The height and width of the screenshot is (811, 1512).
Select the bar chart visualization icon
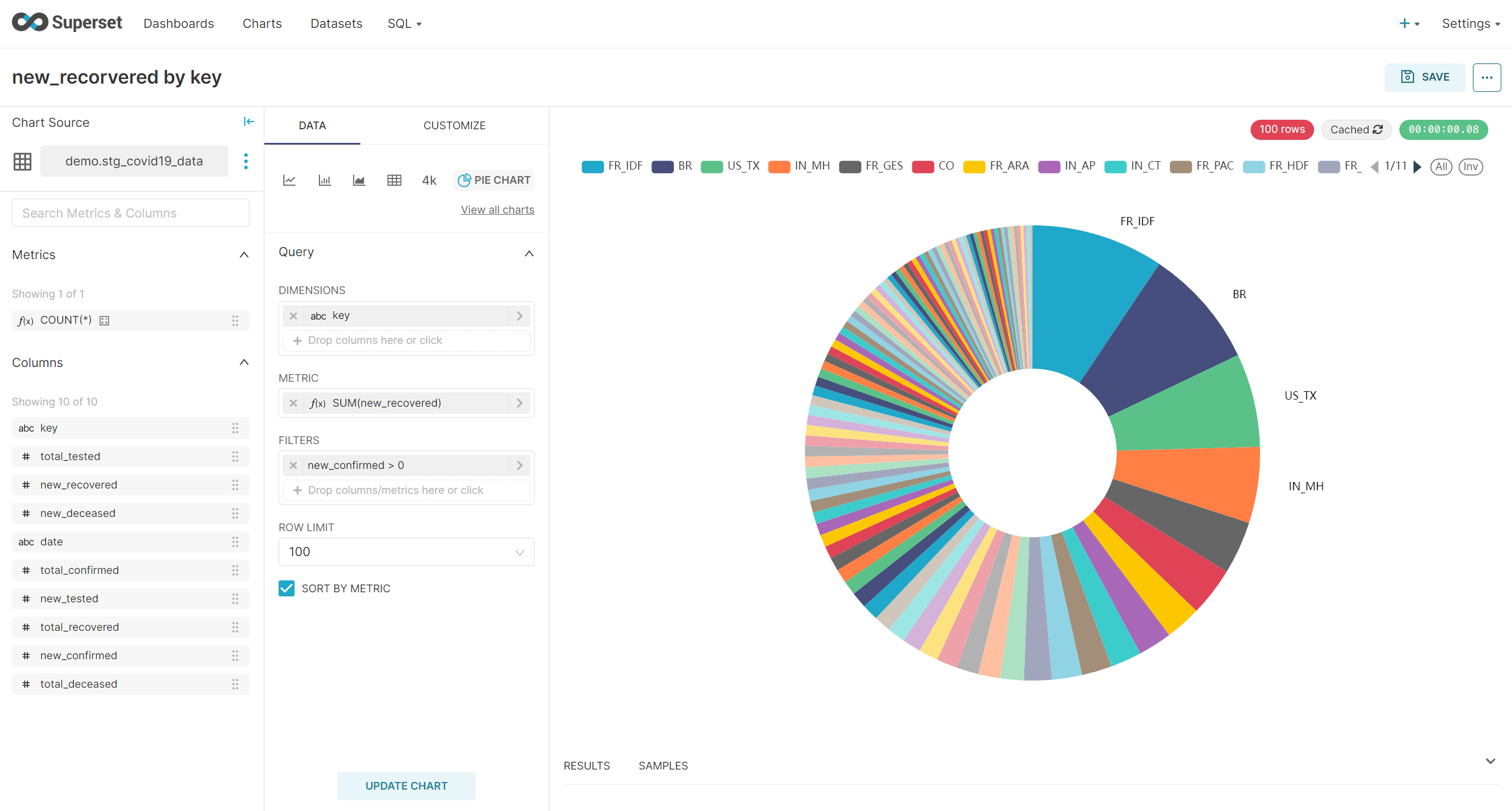[324, 180]
